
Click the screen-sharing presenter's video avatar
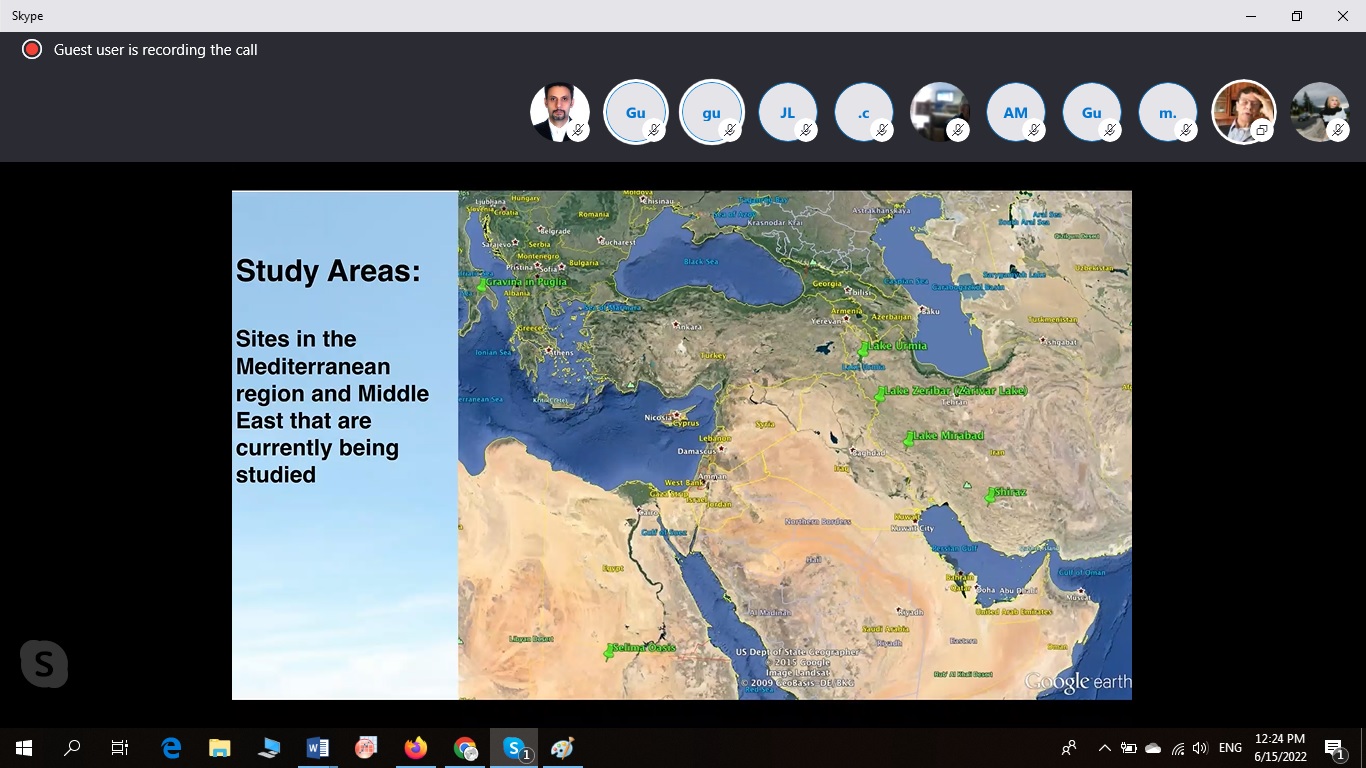pos(1243,112)
